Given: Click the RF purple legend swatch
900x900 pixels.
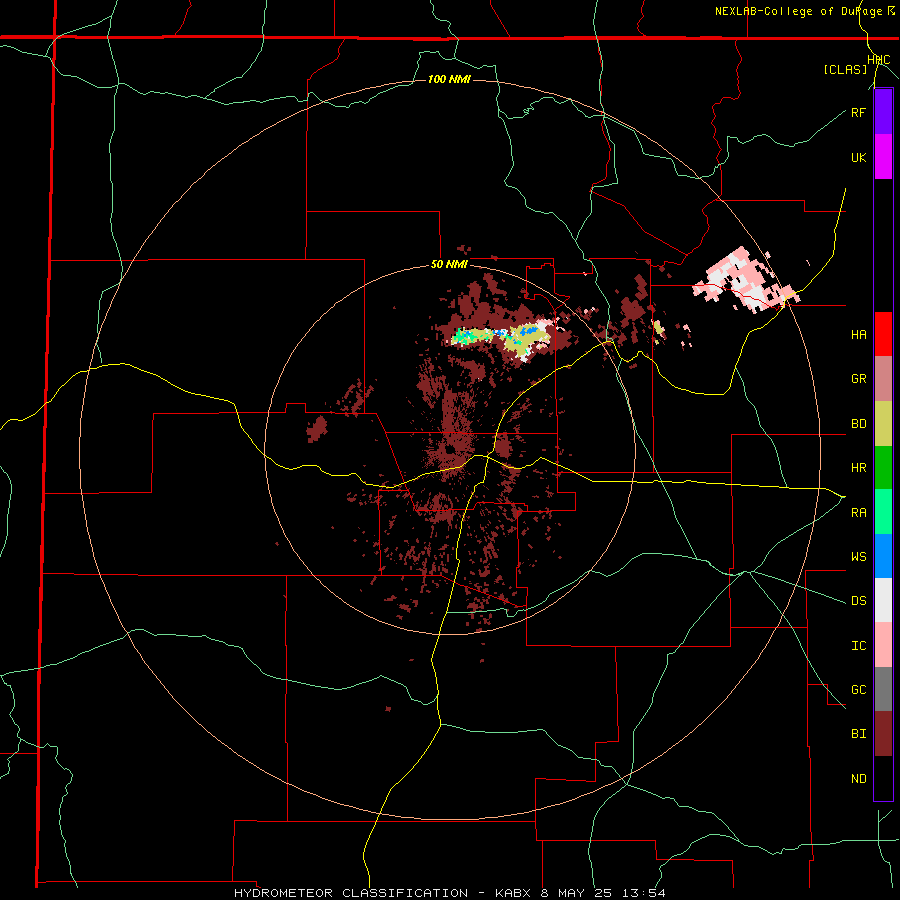Looking at the screenshot, I should pyautogui.click(x=883, y=112).
